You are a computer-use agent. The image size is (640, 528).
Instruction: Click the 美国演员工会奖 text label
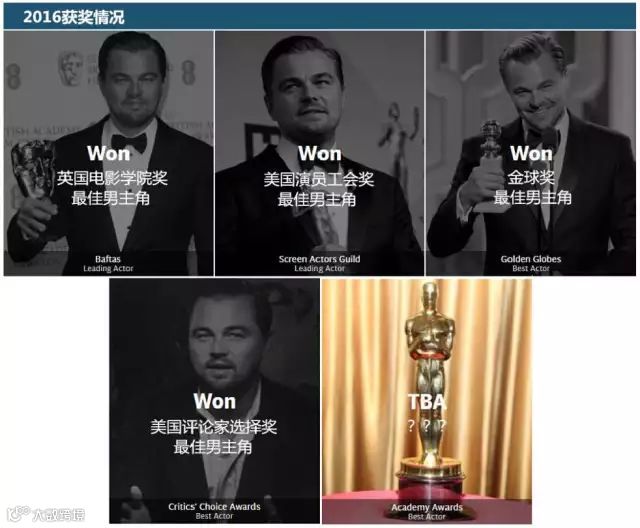point(319,179)
